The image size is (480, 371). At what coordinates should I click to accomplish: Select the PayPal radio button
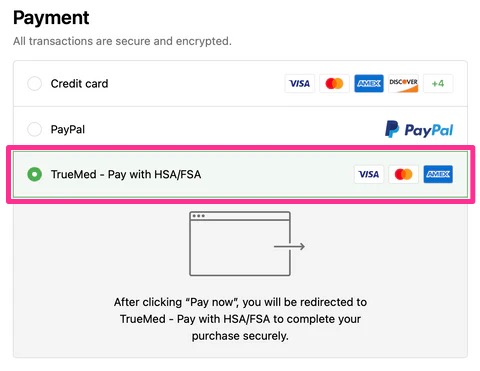point(34,129)
